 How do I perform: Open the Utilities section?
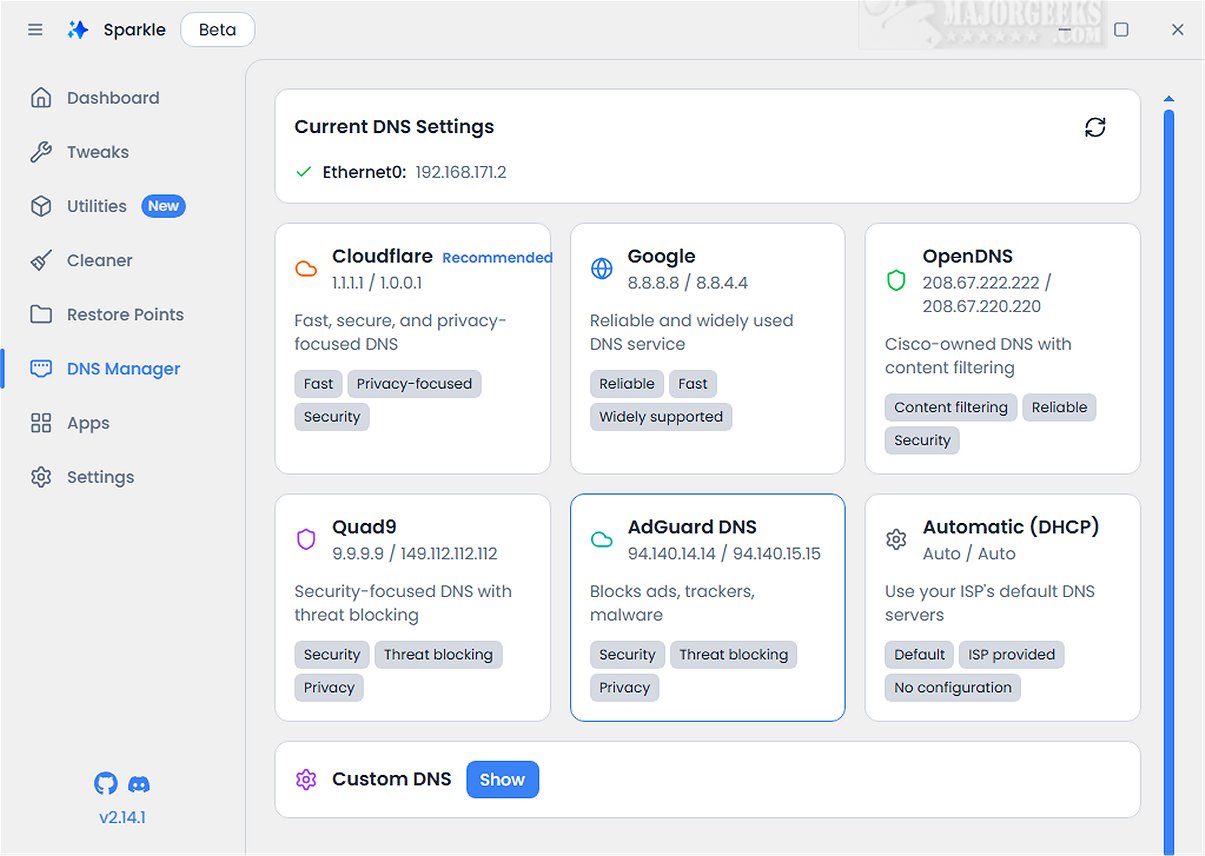(x=96, y=206)
